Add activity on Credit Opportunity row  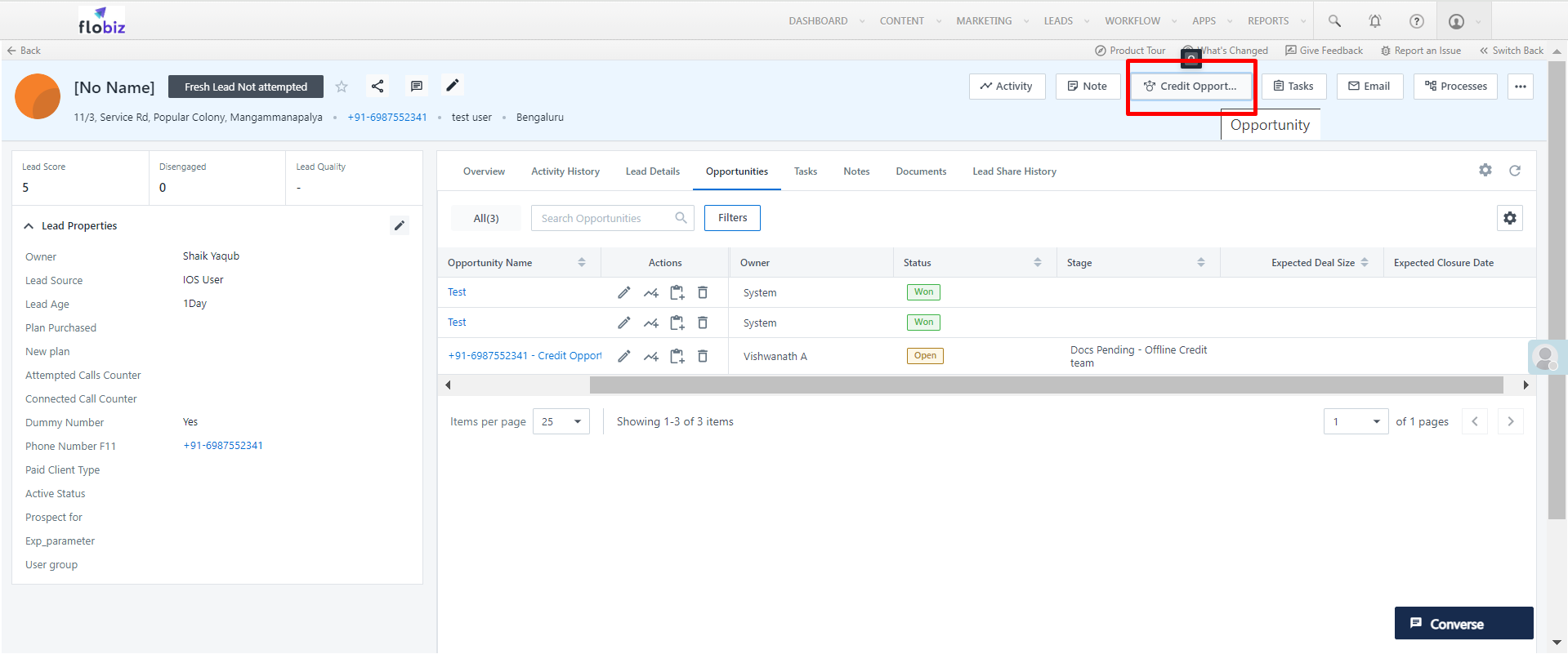(x=651, y=357)
